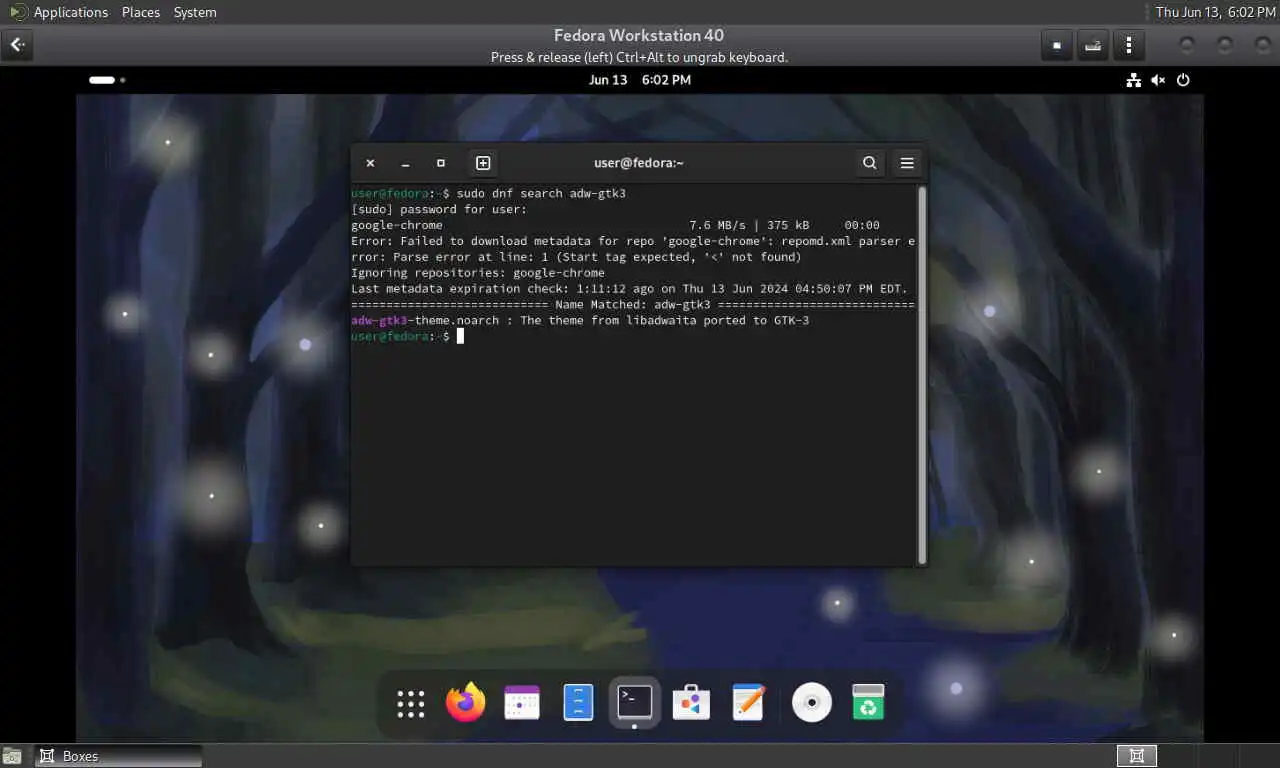The width and height of the screenshot is (1280, 768).
Task: Go back in Boxes using arrow
Action: tap(17, 45)
